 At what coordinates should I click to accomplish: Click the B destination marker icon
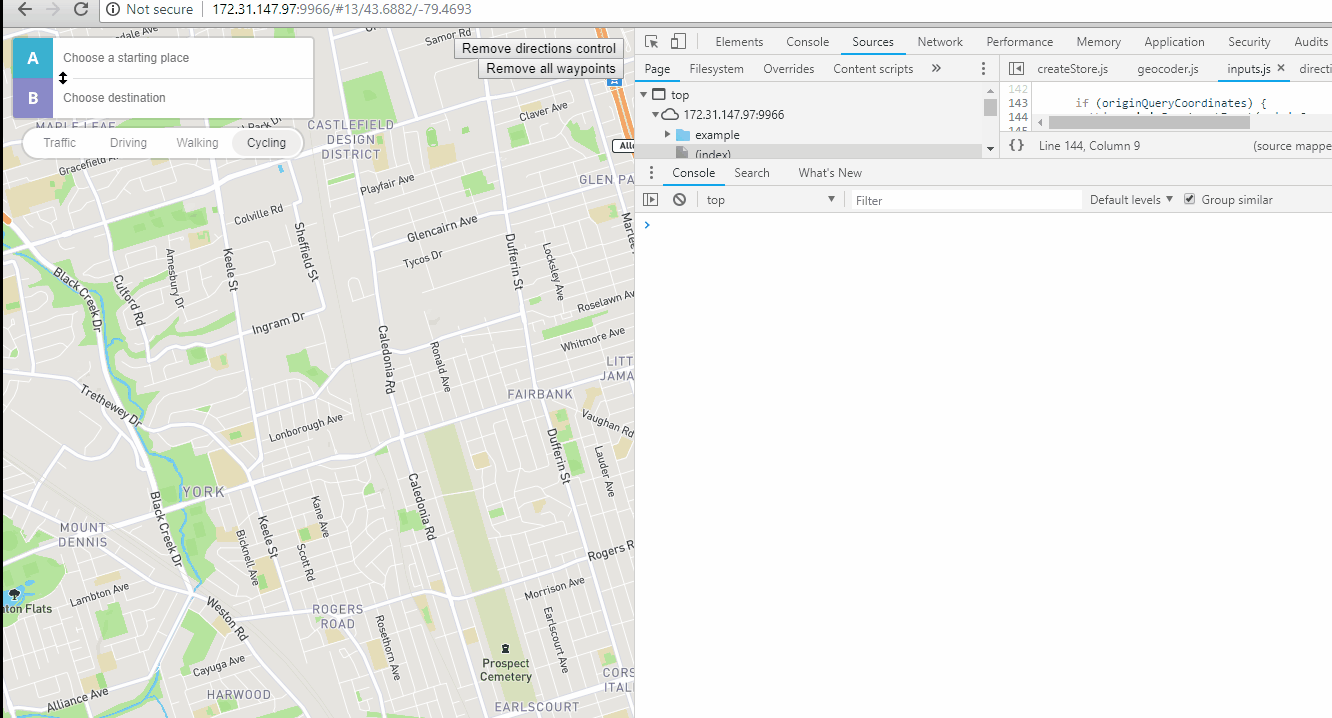[x=33, y=98]
